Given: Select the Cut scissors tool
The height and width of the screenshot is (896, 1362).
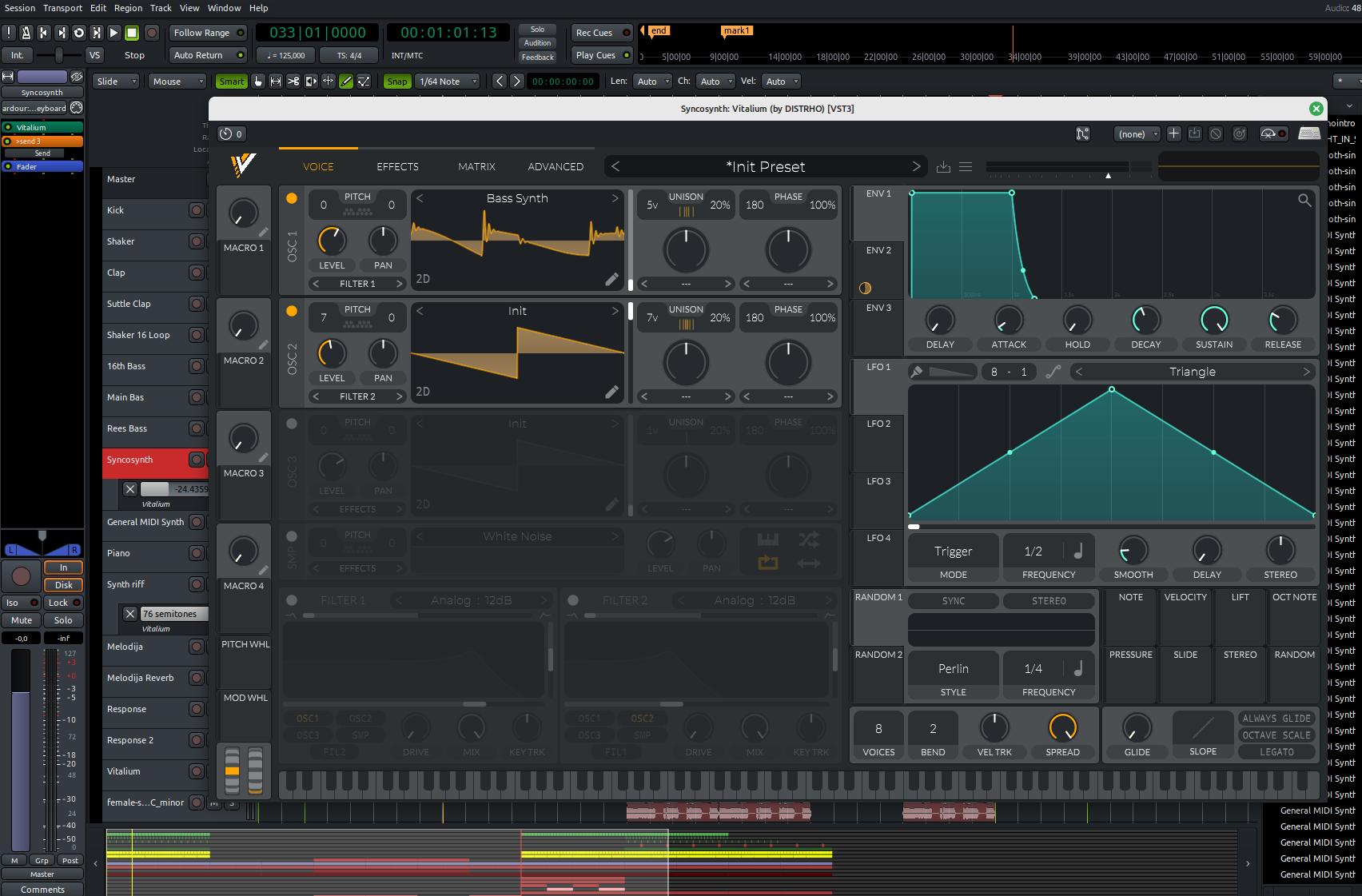Looking at the screenshot, I should coord(293,81).
